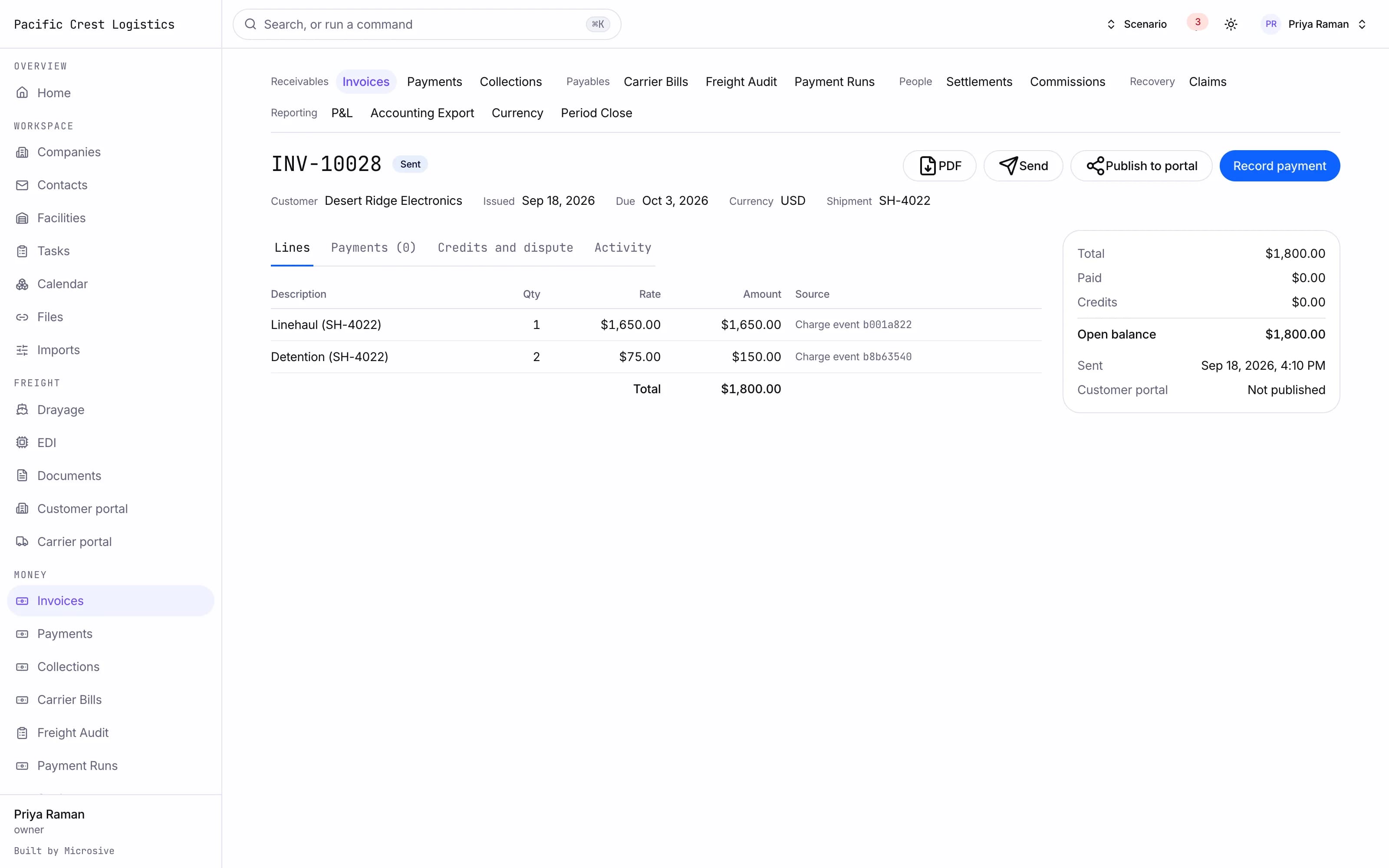
Task: Open Settlements in top navigation
Action: tap(979, 82)
